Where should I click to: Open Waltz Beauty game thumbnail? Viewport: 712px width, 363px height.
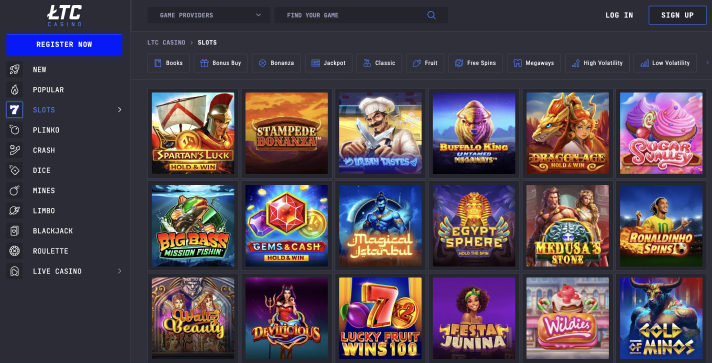click(x=193, y=318)
